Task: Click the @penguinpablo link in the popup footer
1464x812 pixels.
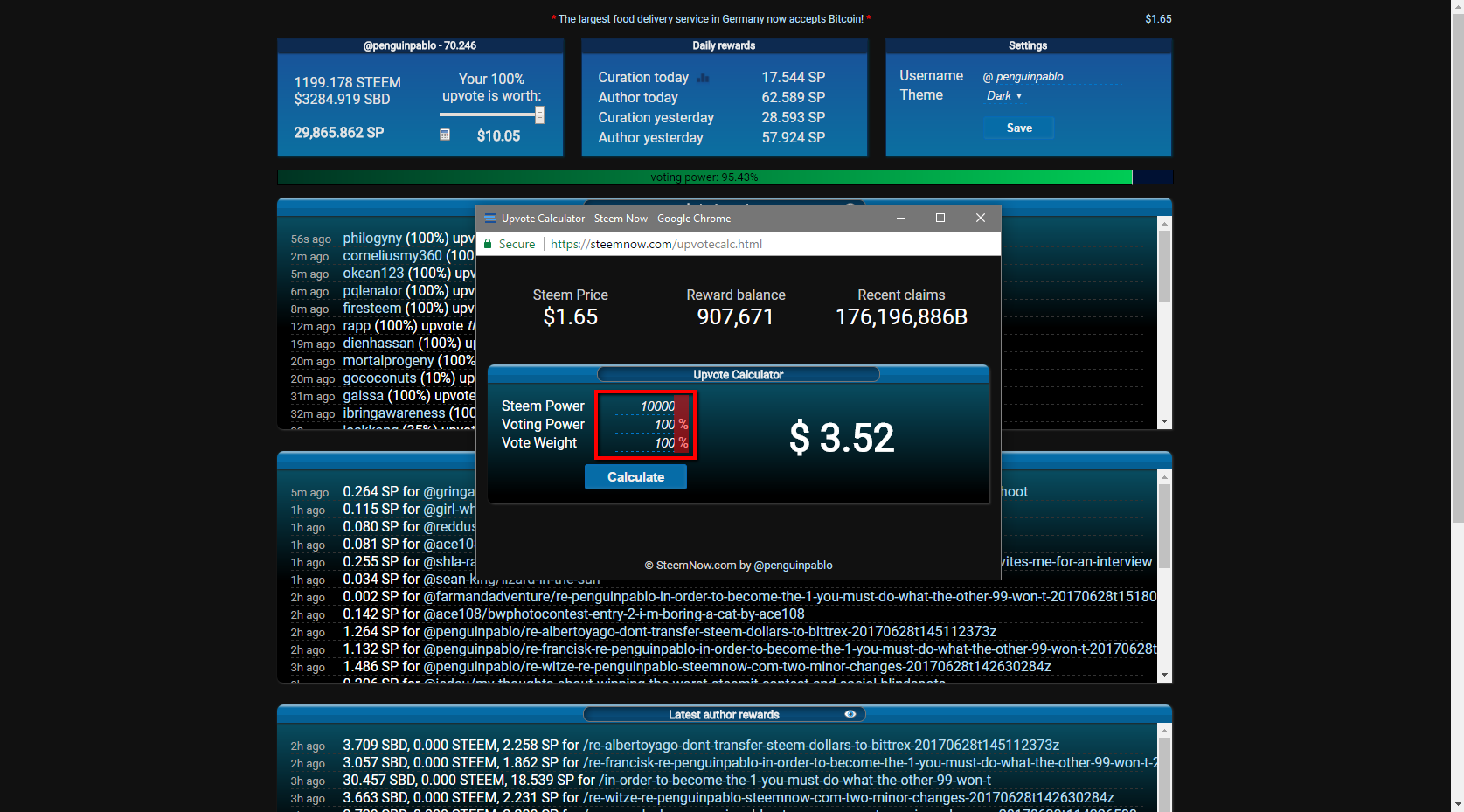Action: pyautogui.click(x=794, y=566)
